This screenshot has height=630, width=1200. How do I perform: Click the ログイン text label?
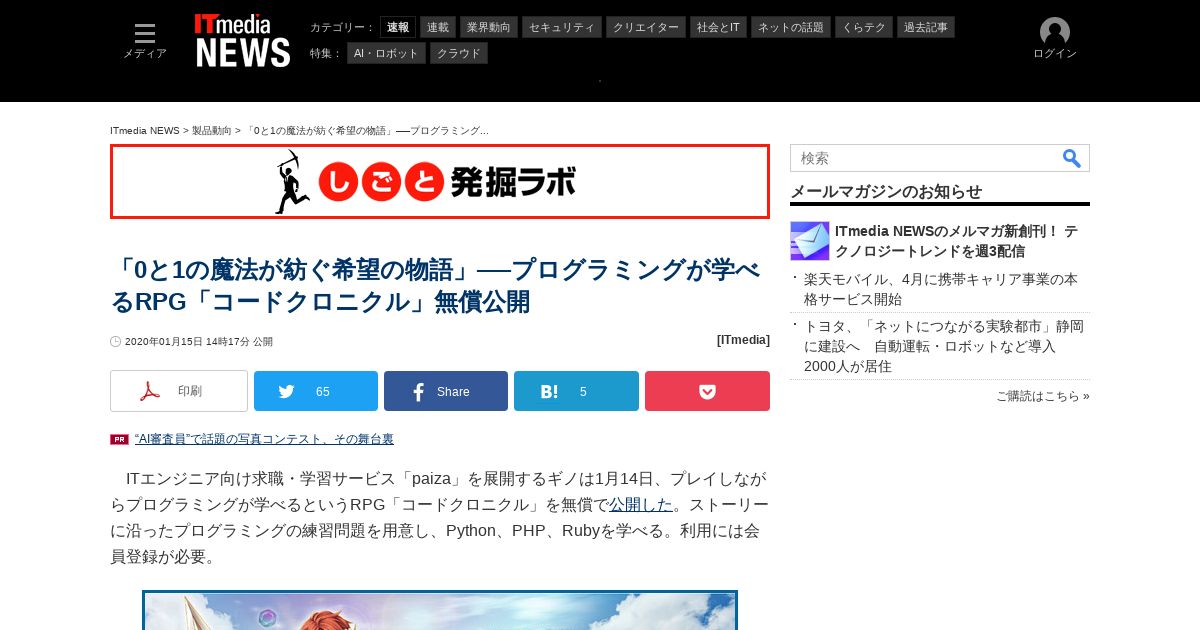(1055, 54)
